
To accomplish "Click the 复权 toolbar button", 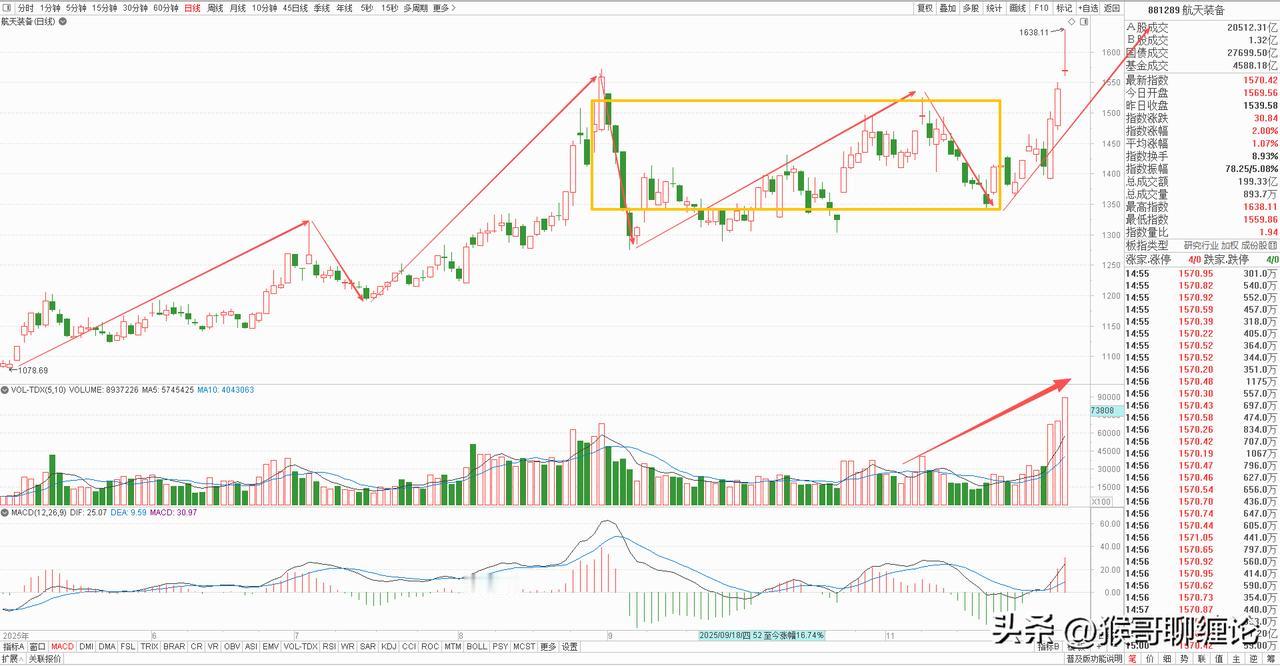I will [x=925, y=8].
